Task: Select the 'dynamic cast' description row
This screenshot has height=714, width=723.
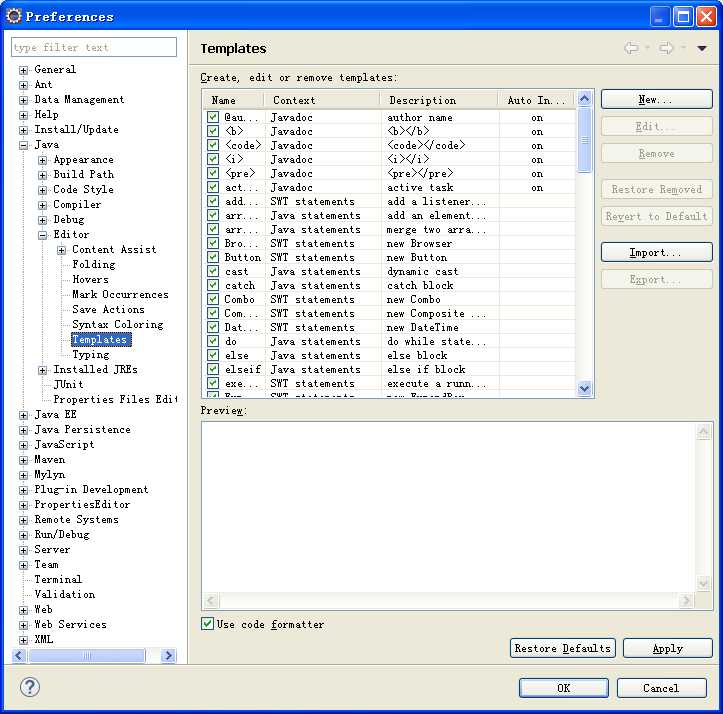Action: pyautogui.click(x=390, y=271)
